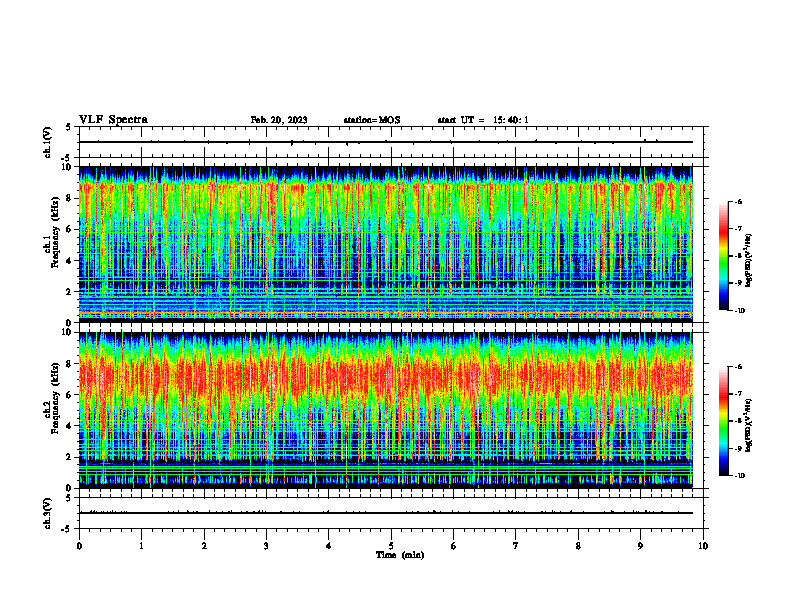792x612 pixels.
Task: Click the ch.1 colorbar "-8" label
Action: point(738,256)
